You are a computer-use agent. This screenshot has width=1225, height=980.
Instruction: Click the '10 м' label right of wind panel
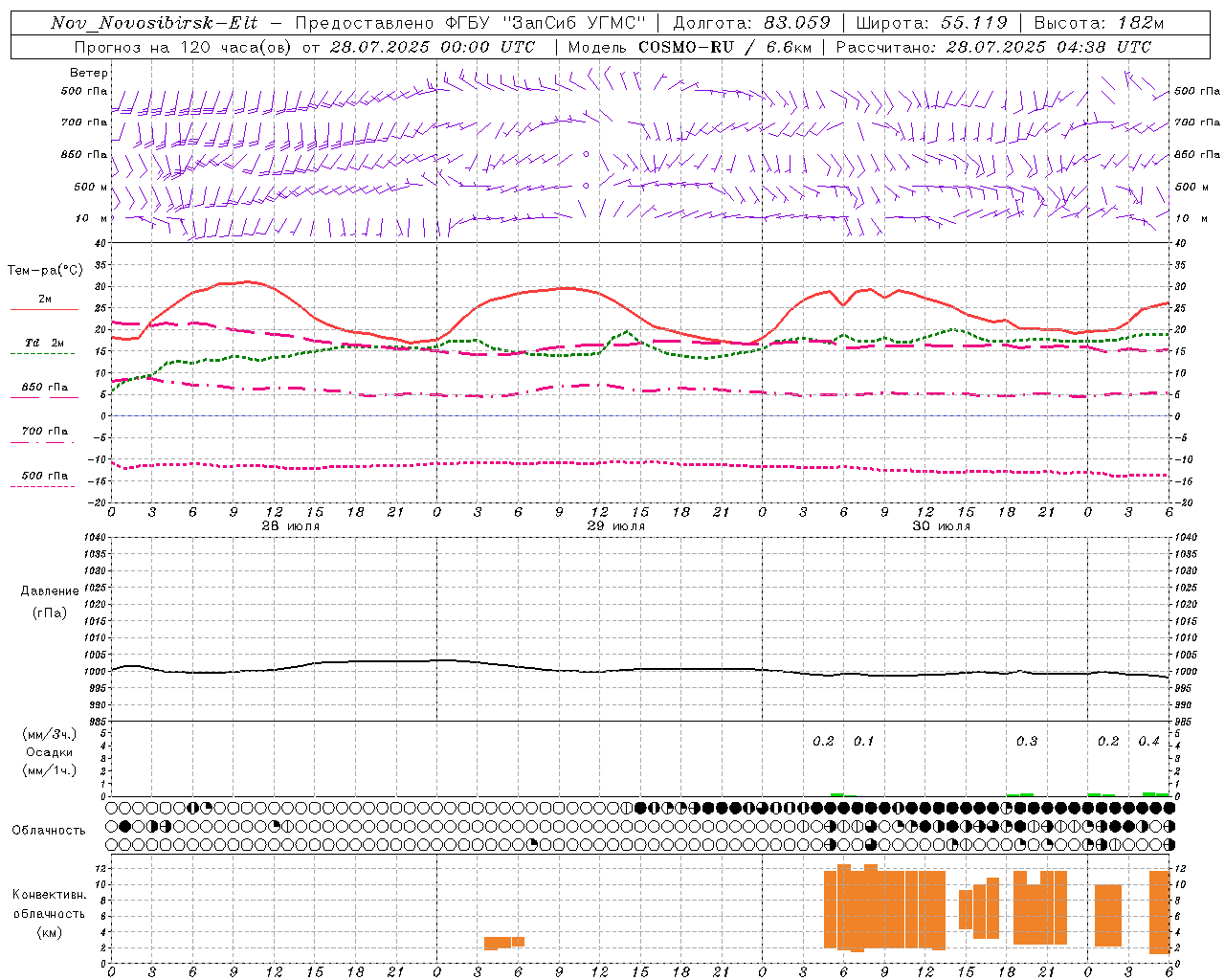point(1190,218)
